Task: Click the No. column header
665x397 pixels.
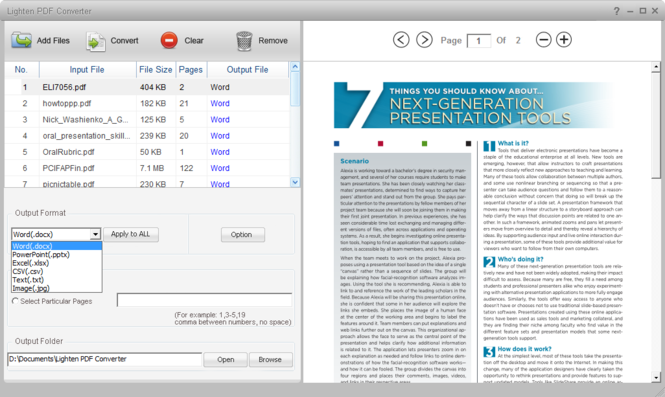Action: (21, 70)
